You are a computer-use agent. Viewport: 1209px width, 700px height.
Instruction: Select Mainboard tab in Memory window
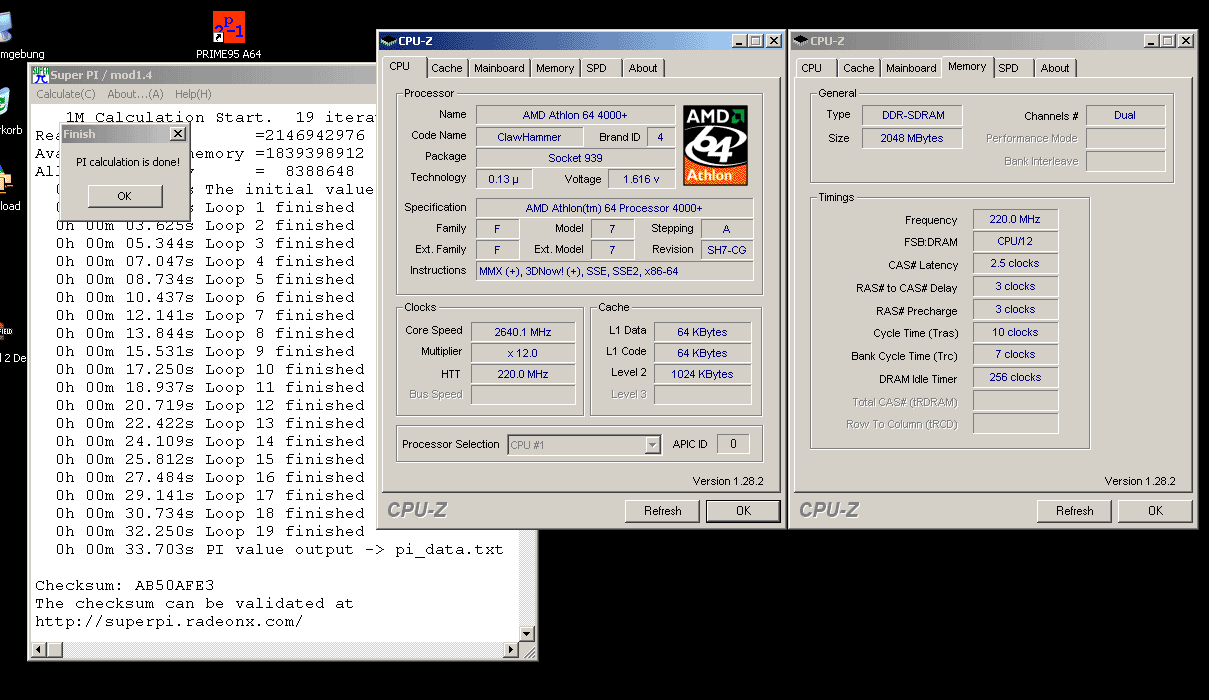[911, 68]
